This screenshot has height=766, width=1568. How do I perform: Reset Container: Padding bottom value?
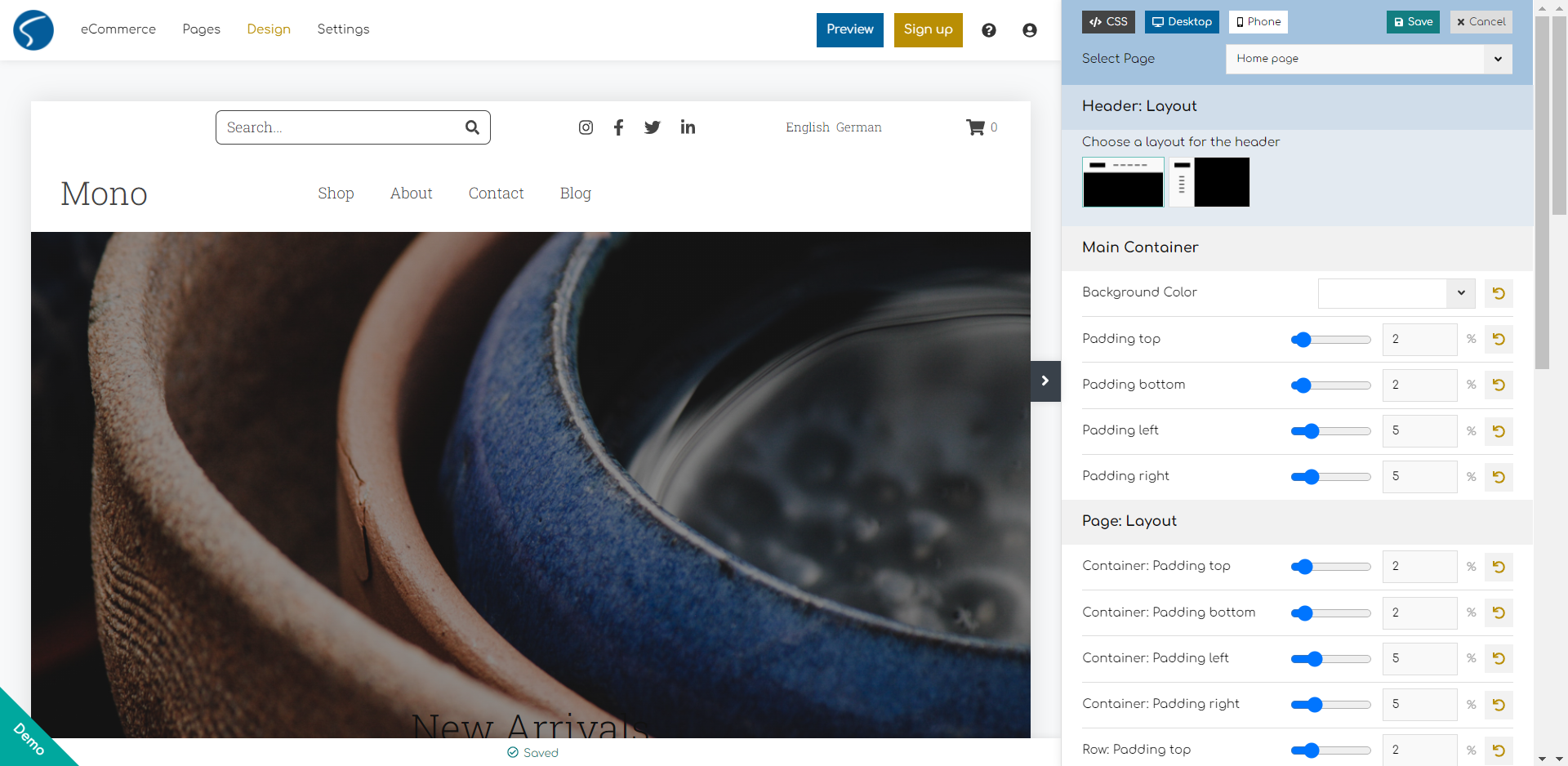point(1499,612)
